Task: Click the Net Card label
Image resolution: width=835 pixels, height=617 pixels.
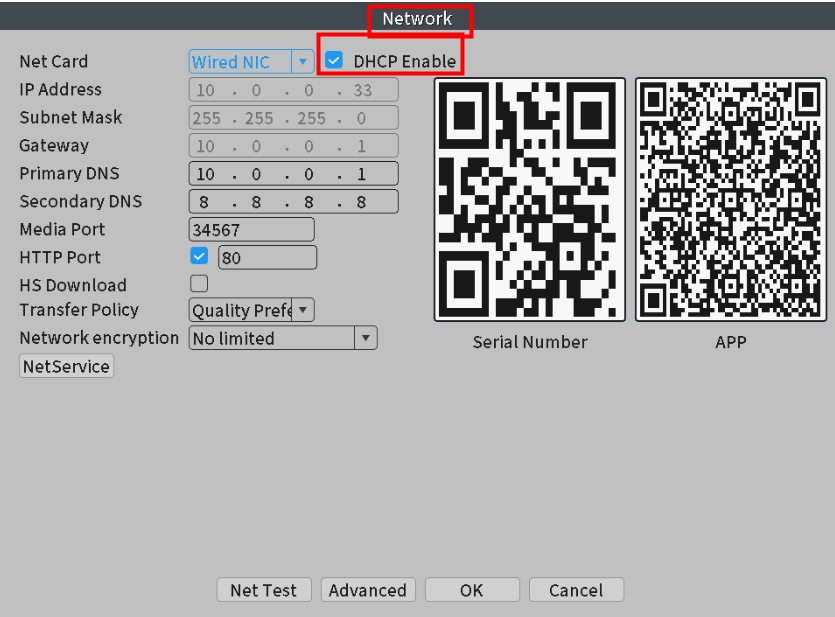Action: click(54, 61)
